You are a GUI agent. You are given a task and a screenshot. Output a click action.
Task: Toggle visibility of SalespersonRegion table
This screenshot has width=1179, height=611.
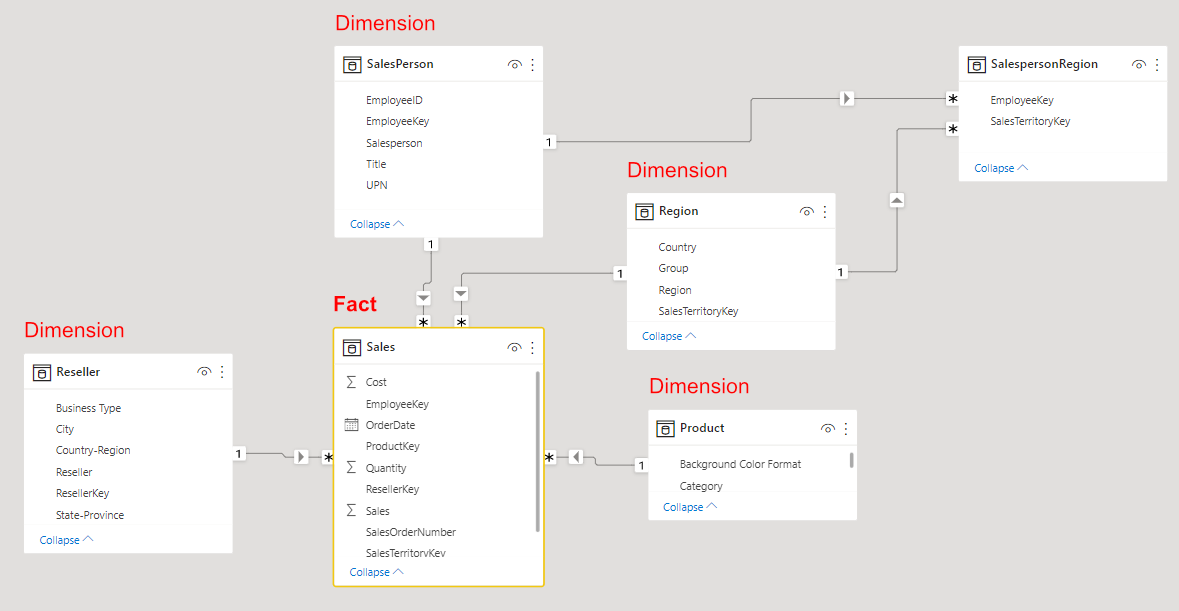[1138, 65]
